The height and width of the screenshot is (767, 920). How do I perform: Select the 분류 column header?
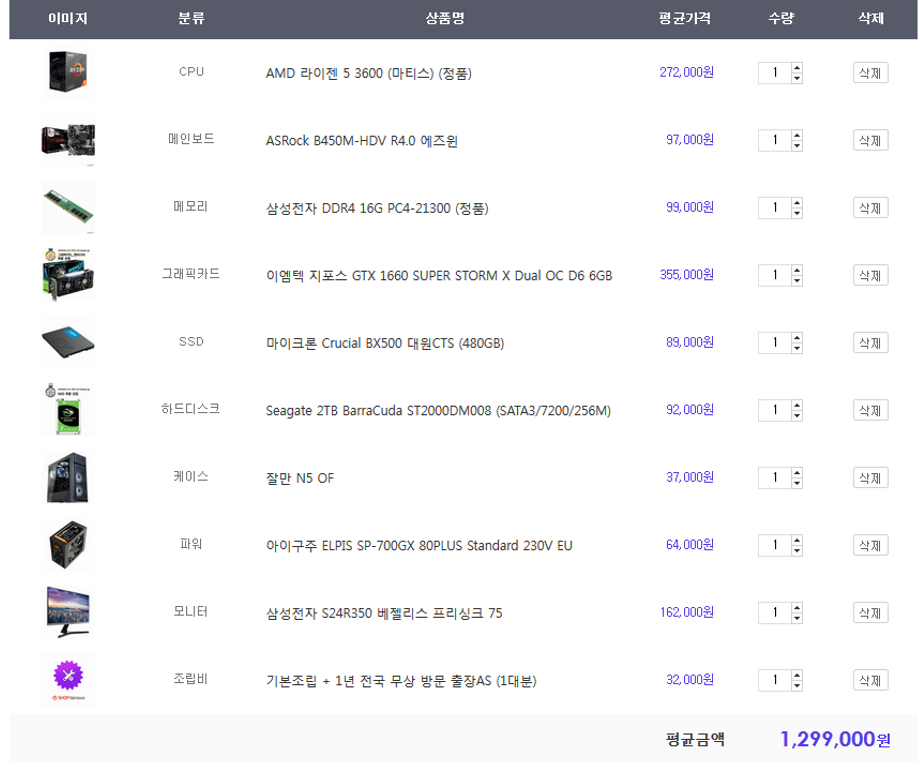point(191,18)
